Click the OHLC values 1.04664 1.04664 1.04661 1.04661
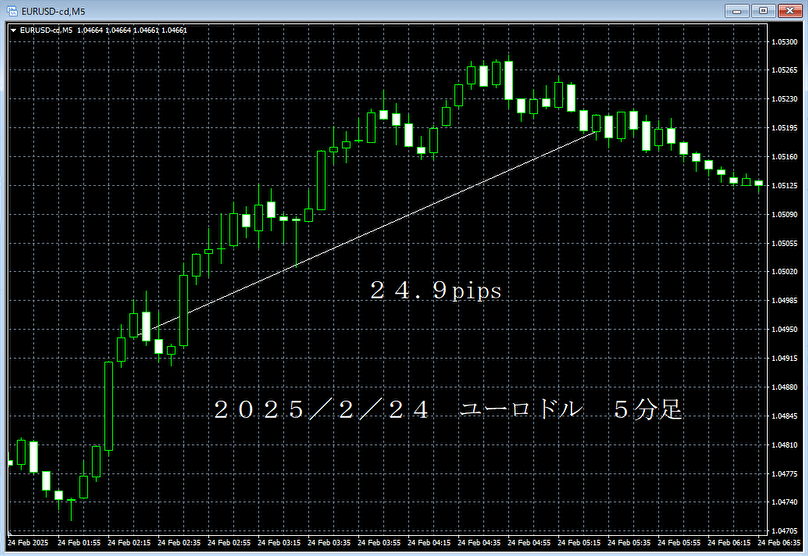This screenshot has width=808, height=556. [132, 30]
